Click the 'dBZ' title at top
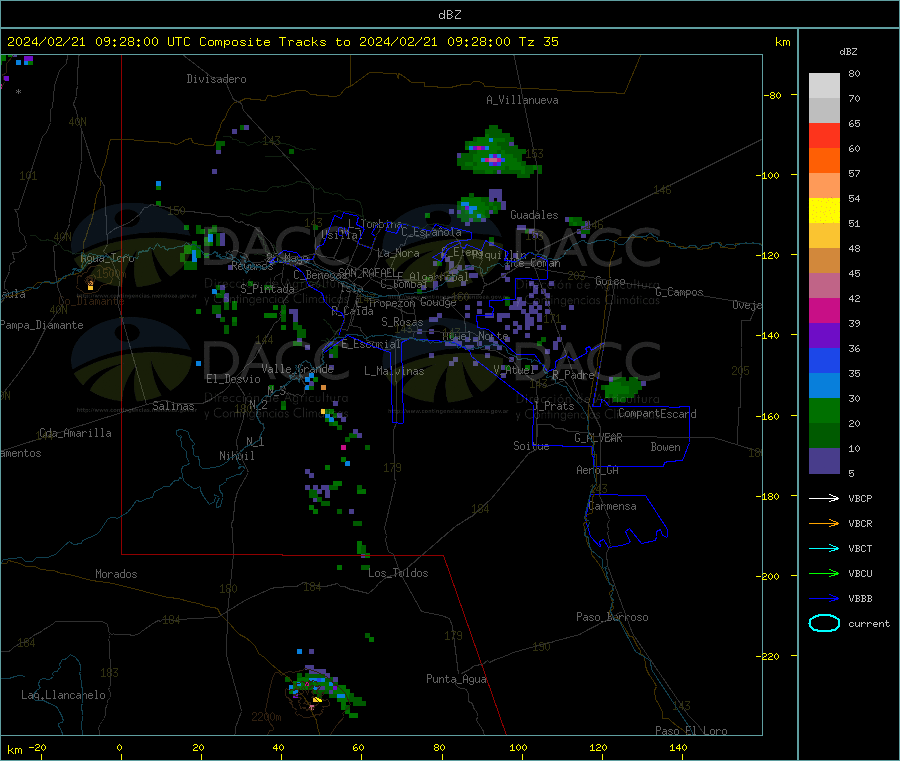 pyautogui.click(x=449, y=15)
